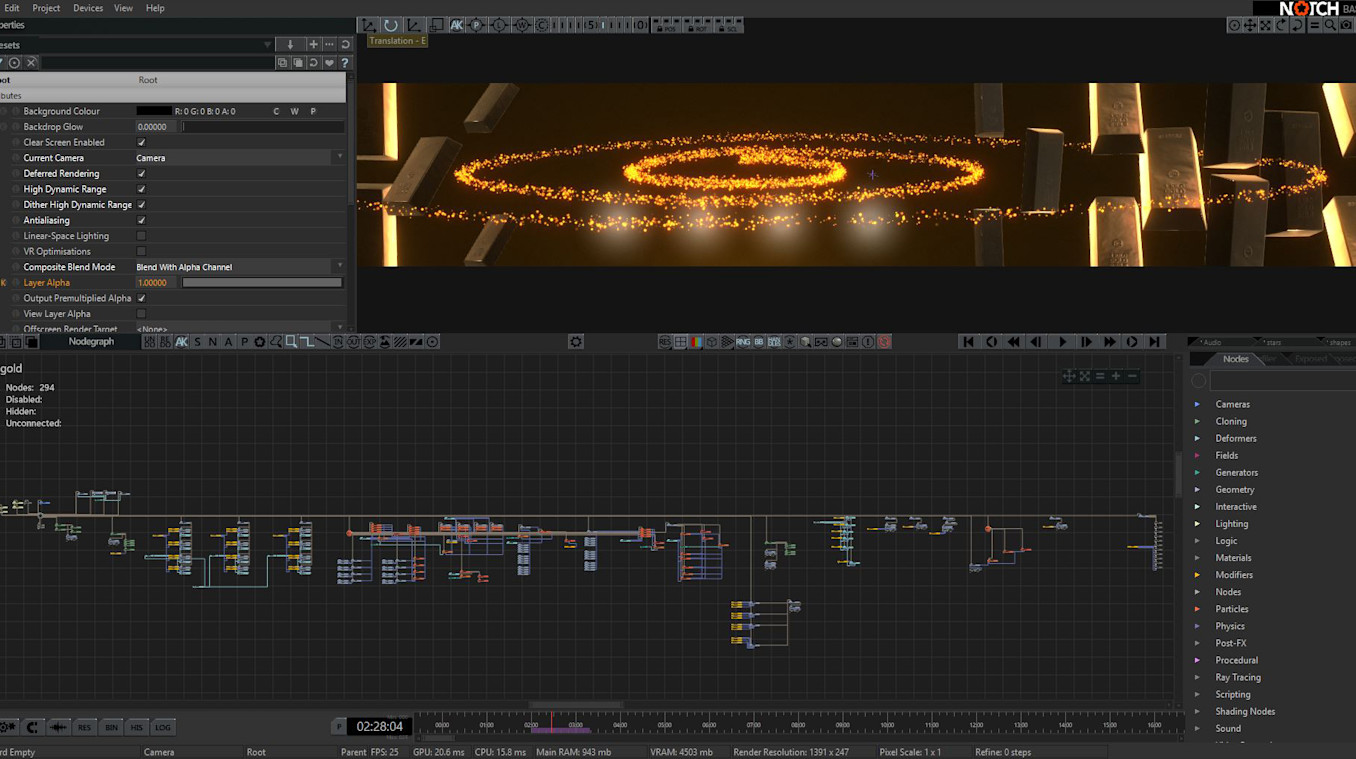Viewport: 1356px width, 759px height.
Task: Toggle Output Premultiplied Alpha checkbox
Action: (x=141, y=298)
